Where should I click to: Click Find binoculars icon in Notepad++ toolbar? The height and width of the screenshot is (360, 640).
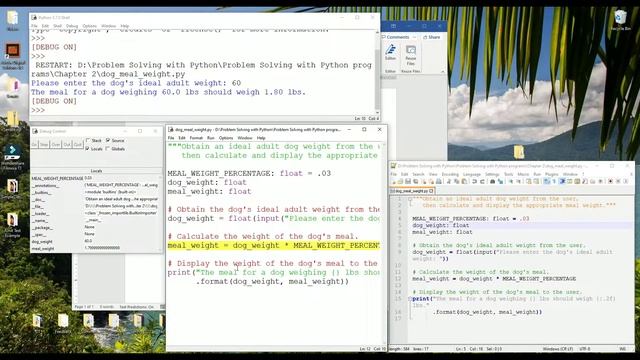coord(493,181)
